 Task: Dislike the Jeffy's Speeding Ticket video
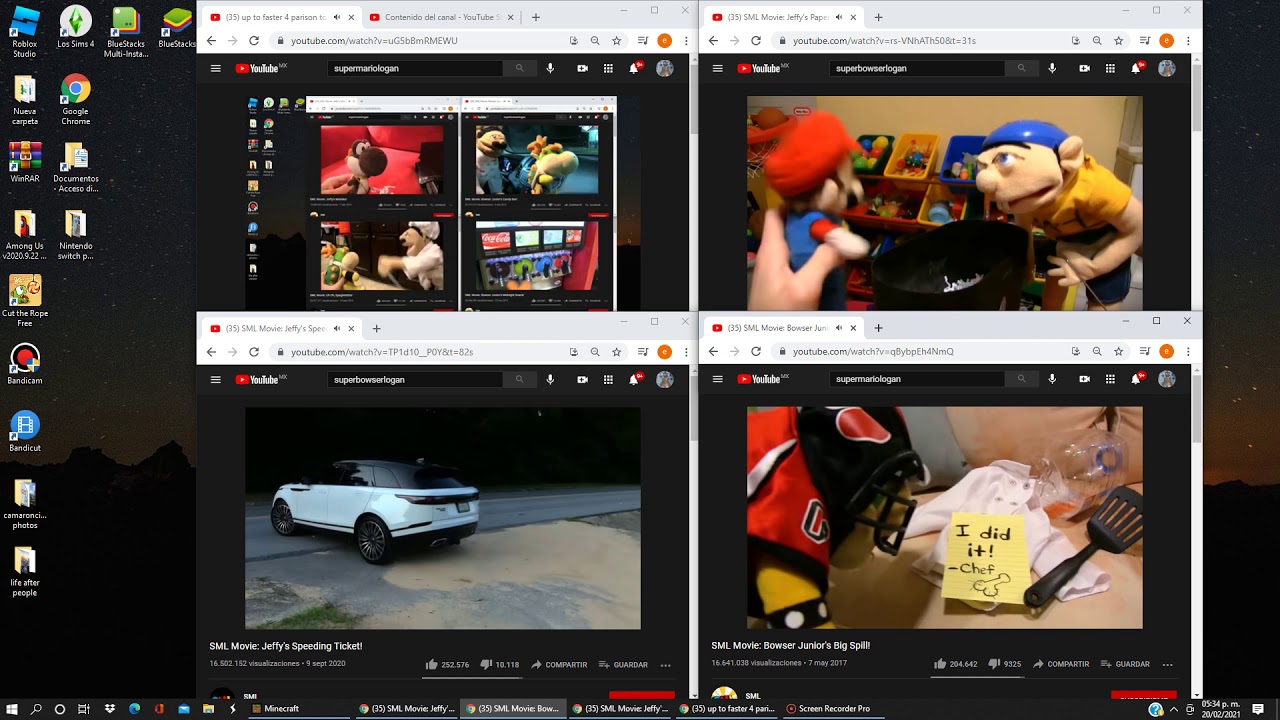pyautogui.click(x=500, y=664)
